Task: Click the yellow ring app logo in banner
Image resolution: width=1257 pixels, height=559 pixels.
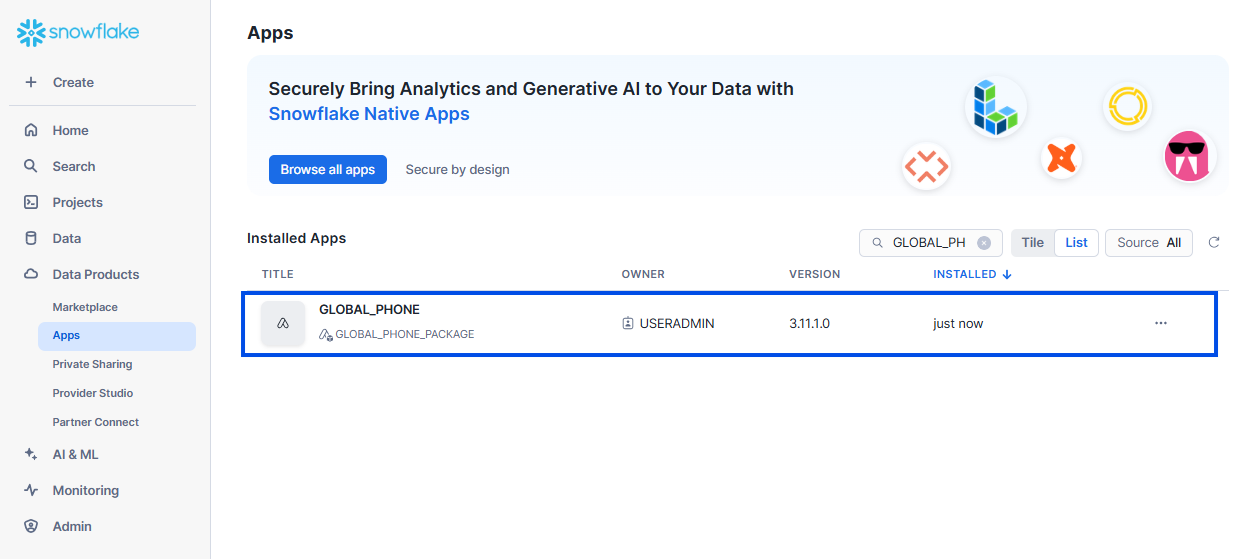Action: (1128, 105)
